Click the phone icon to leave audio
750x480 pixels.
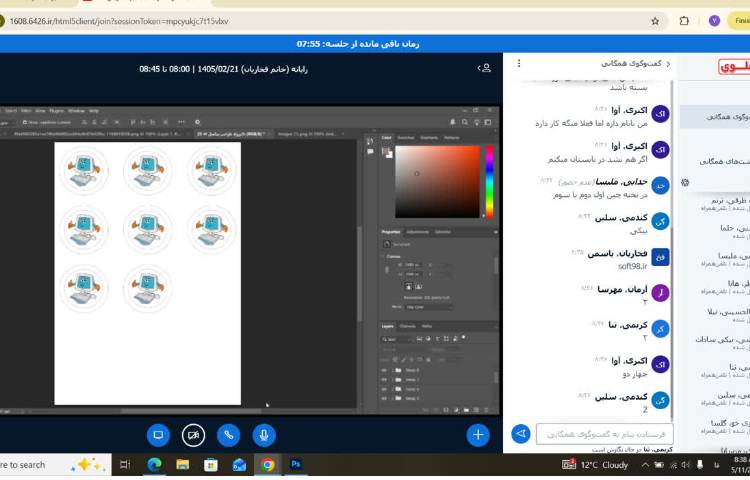229,435
